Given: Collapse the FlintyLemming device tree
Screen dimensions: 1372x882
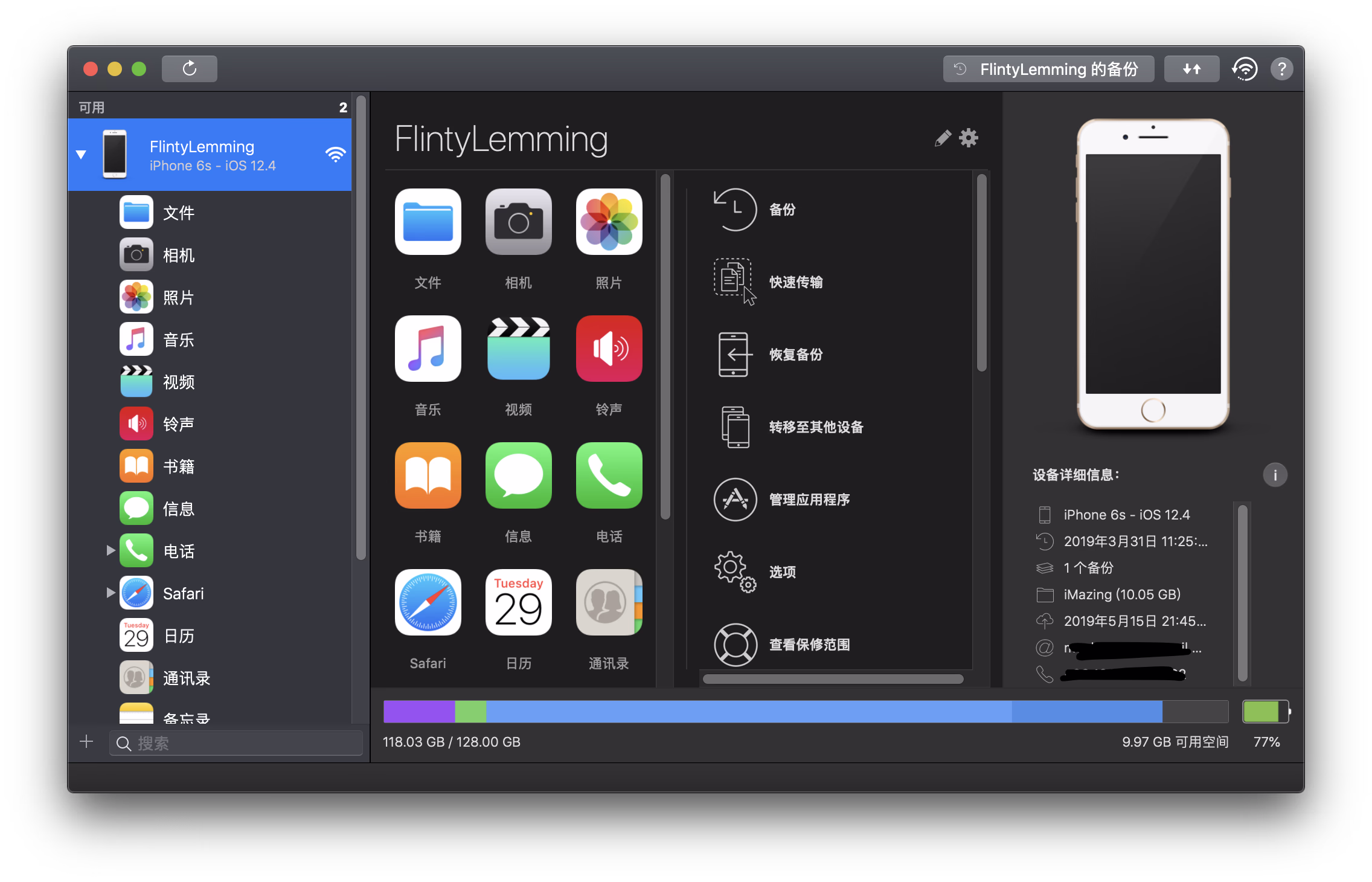Looking at the screenshot, I should [81, 155].
